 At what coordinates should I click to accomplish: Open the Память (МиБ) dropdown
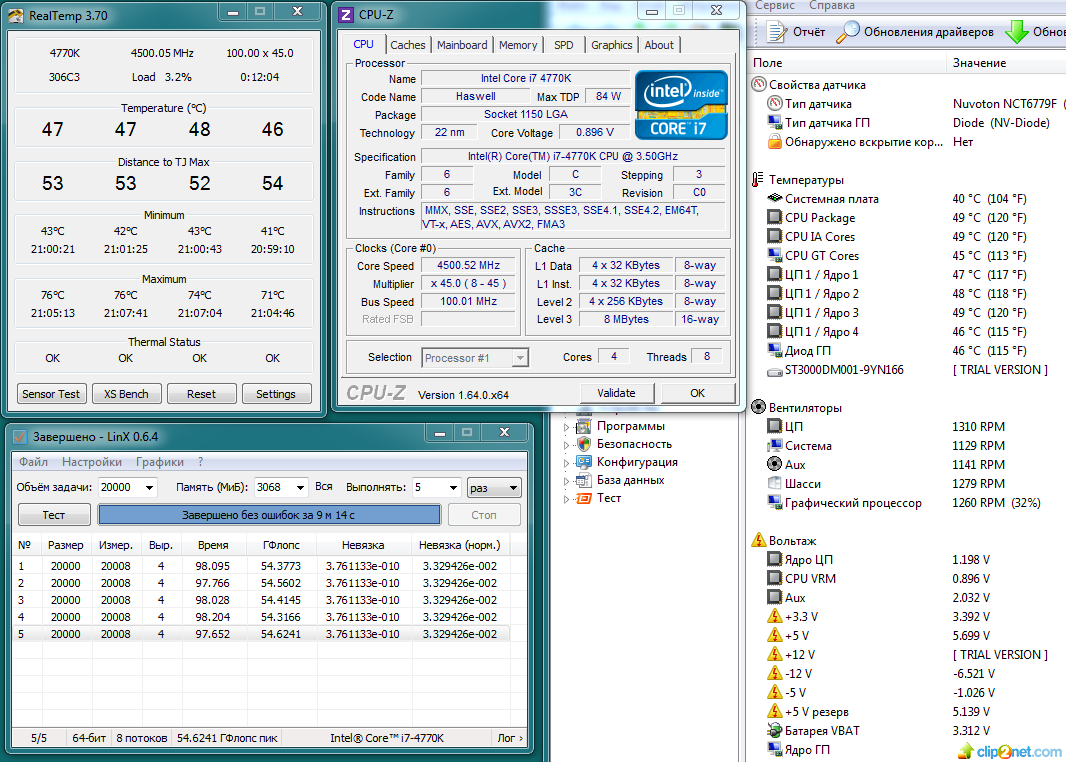pyautogui.click(x=299, y=488)
